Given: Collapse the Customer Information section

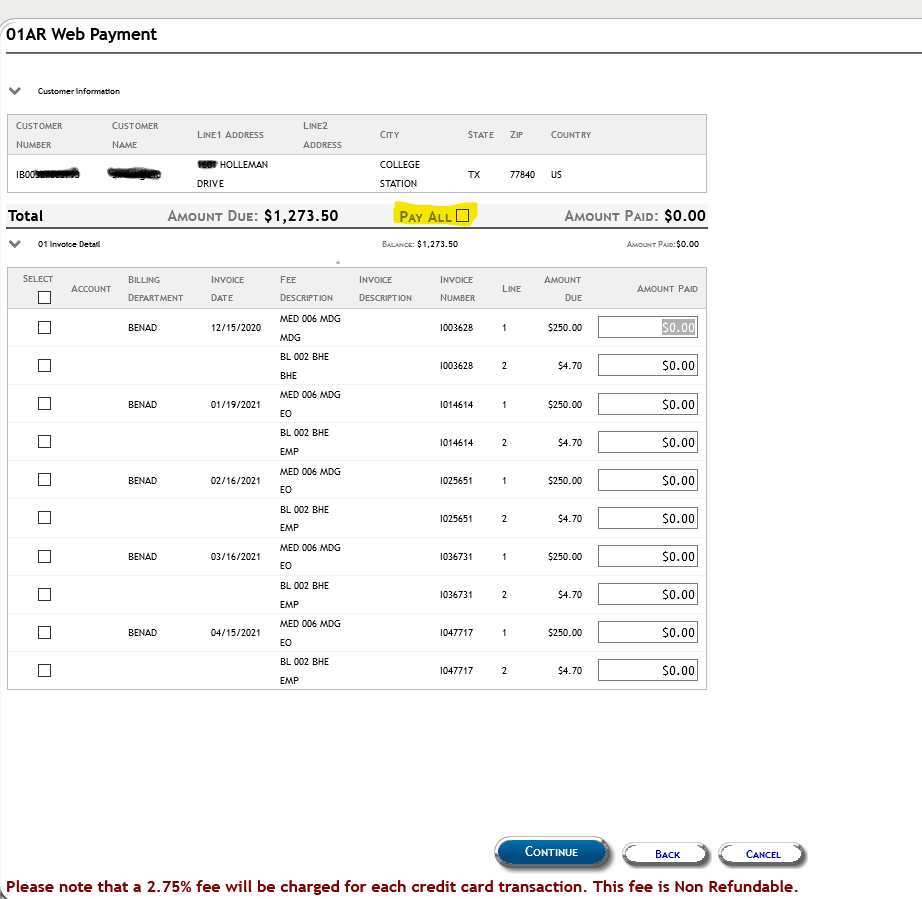Looking at the screenshot, I should point(15,91).
